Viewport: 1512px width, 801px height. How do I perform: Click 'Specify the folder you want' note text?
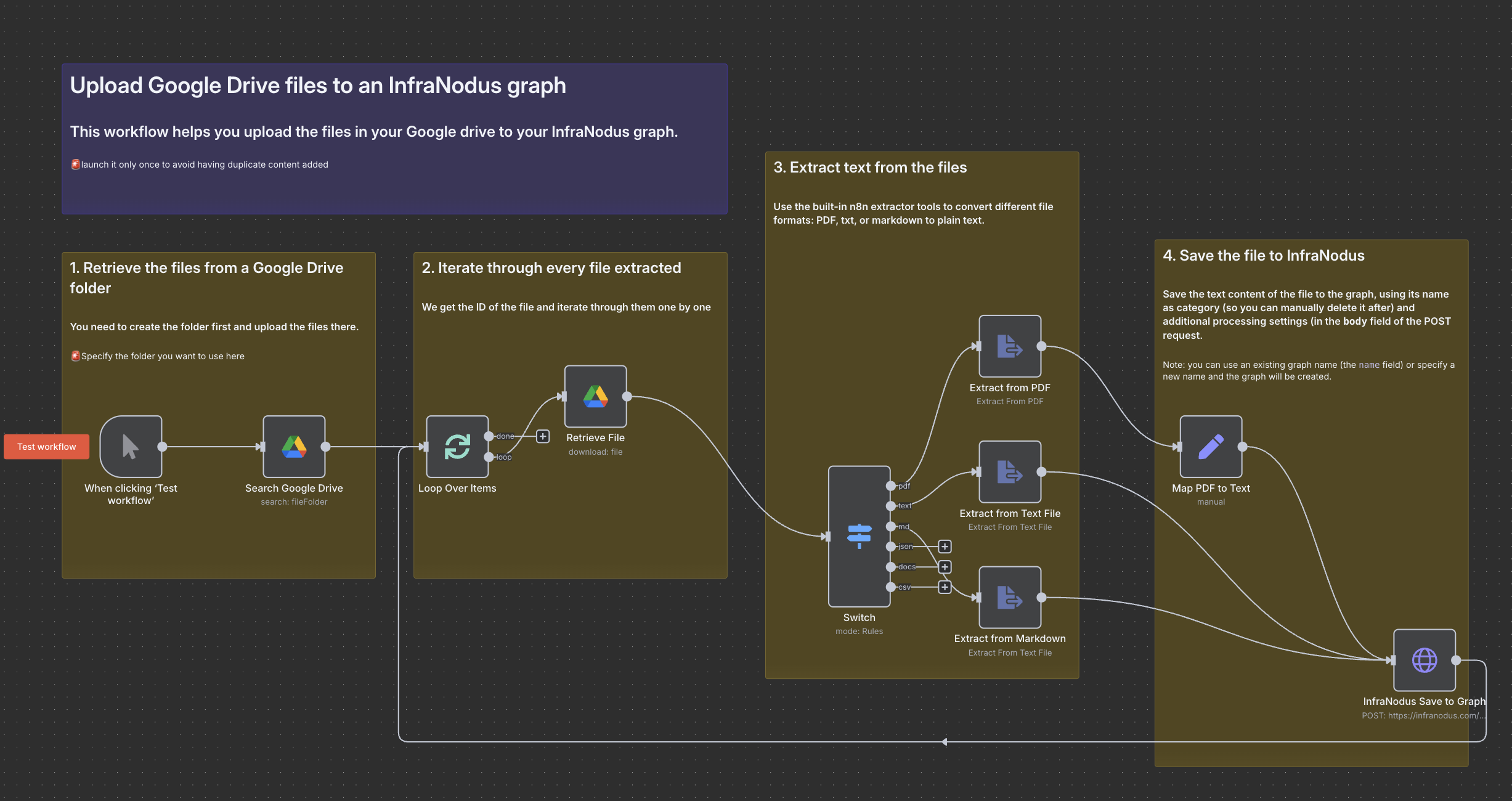[x=163, y=356]
